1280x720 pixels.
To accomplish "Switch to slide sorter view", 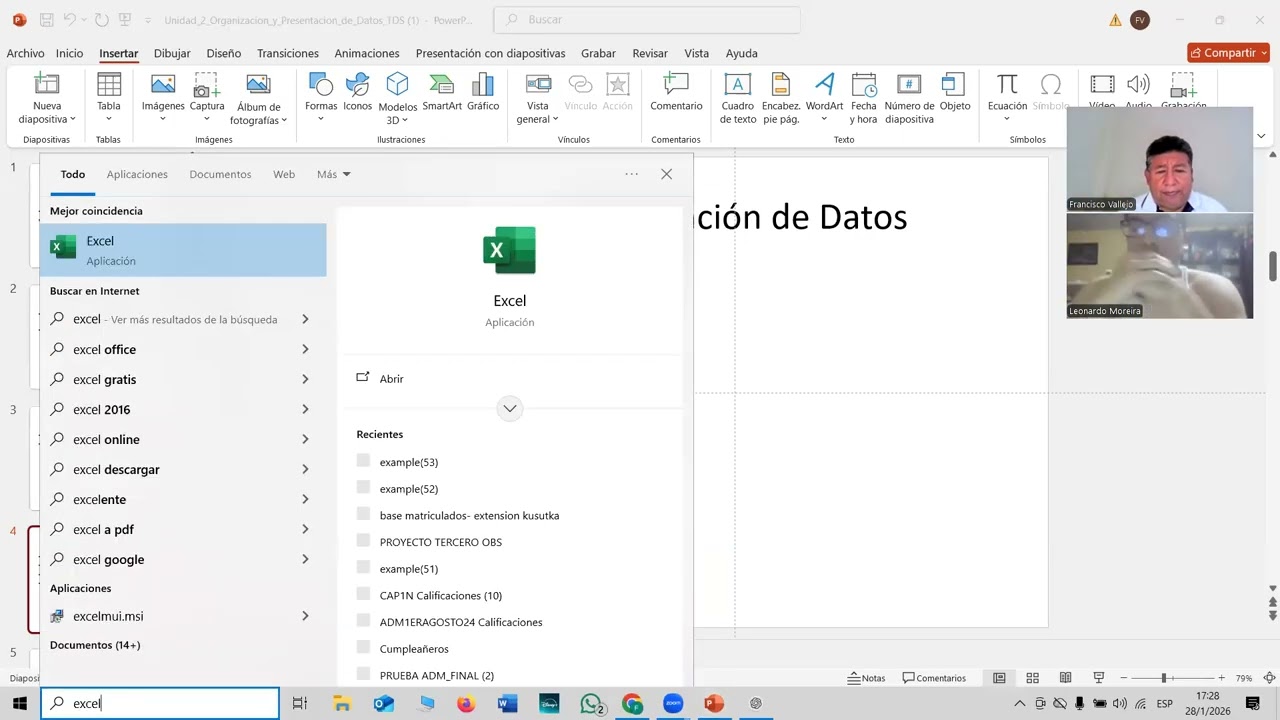I will coord(1033,678).
